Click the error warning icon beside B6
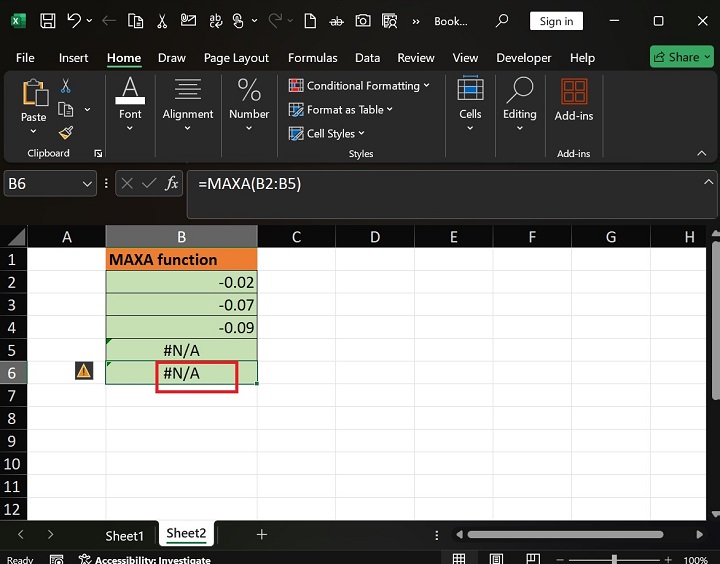 pyautogui.click(x=84, y=371)
